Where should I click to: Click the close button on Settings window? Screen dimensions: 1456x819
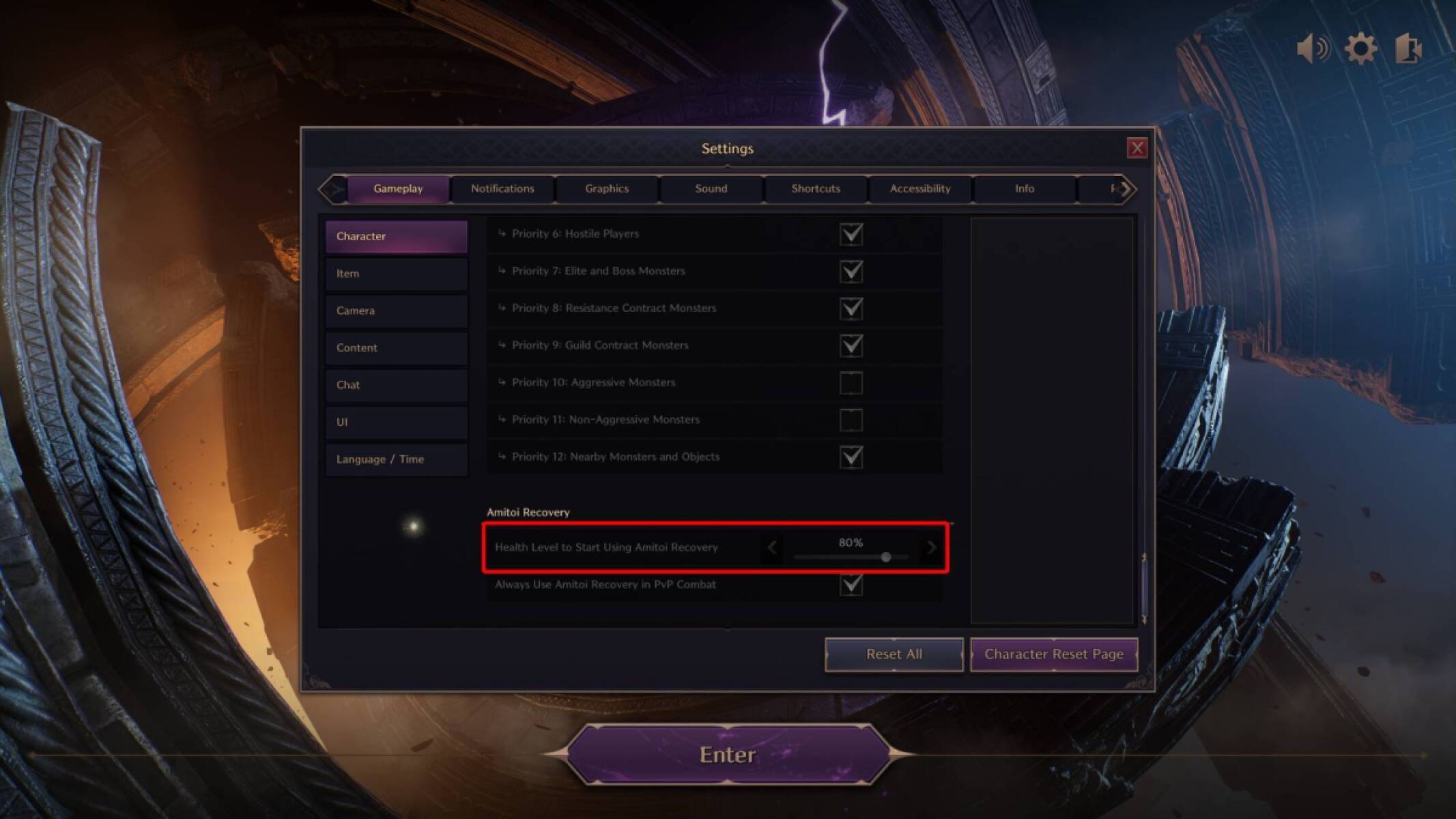1137,147
